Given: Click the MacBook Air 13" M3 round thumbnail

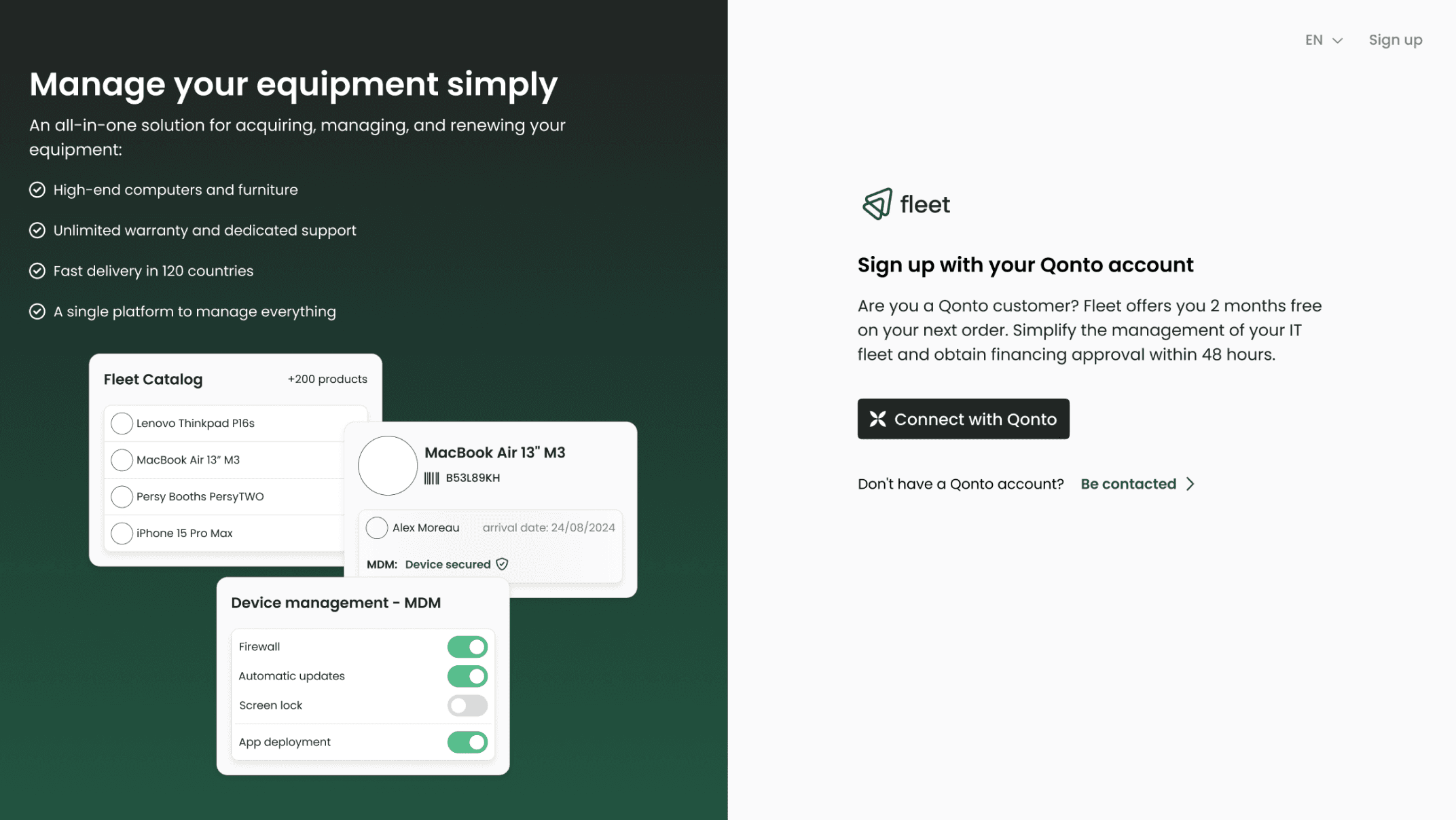Looking at the screenshot, I should (388, 466).
